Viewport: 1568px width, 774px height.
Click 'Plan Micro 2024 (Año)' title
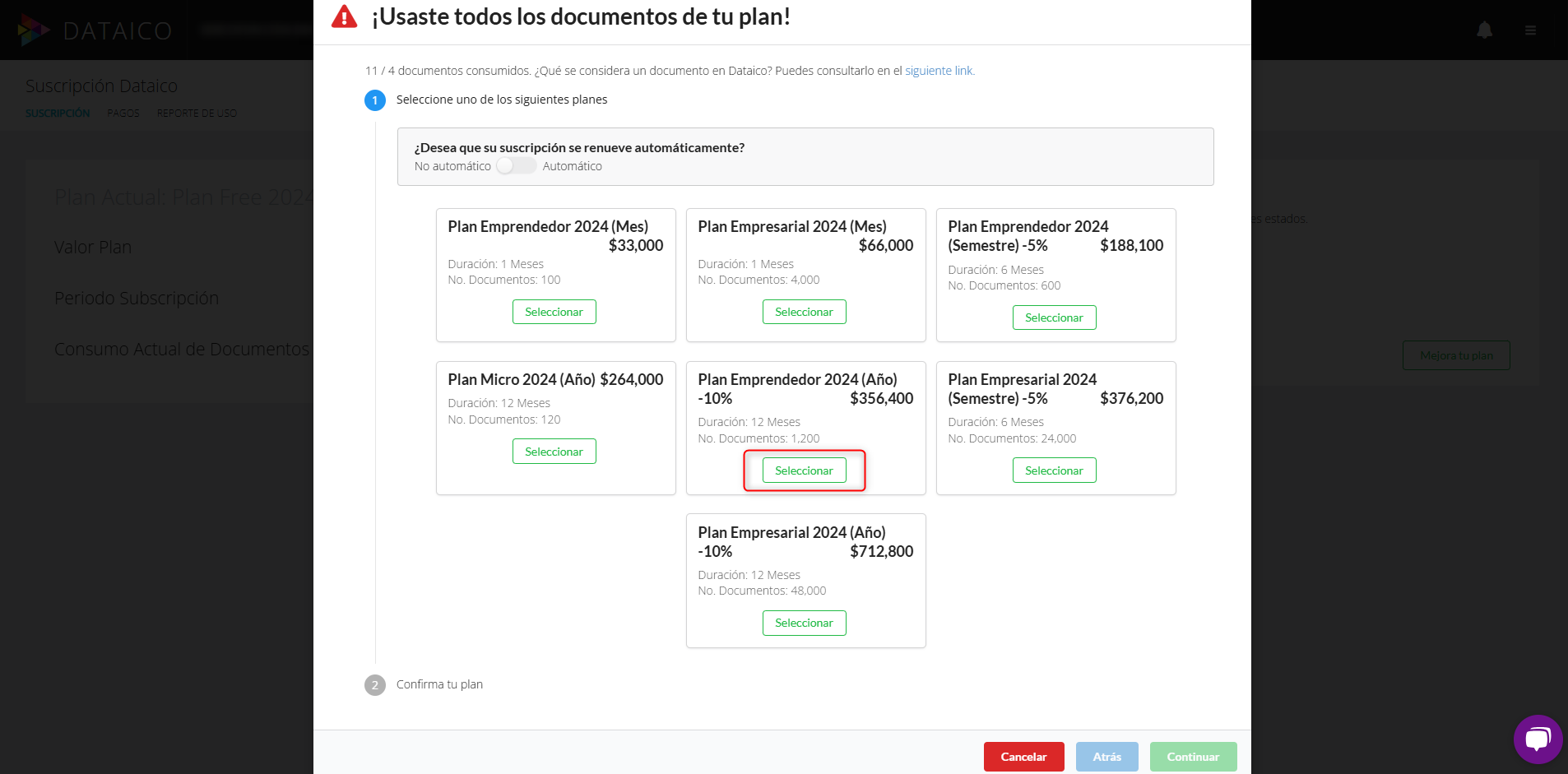click(x=522, y=379)
